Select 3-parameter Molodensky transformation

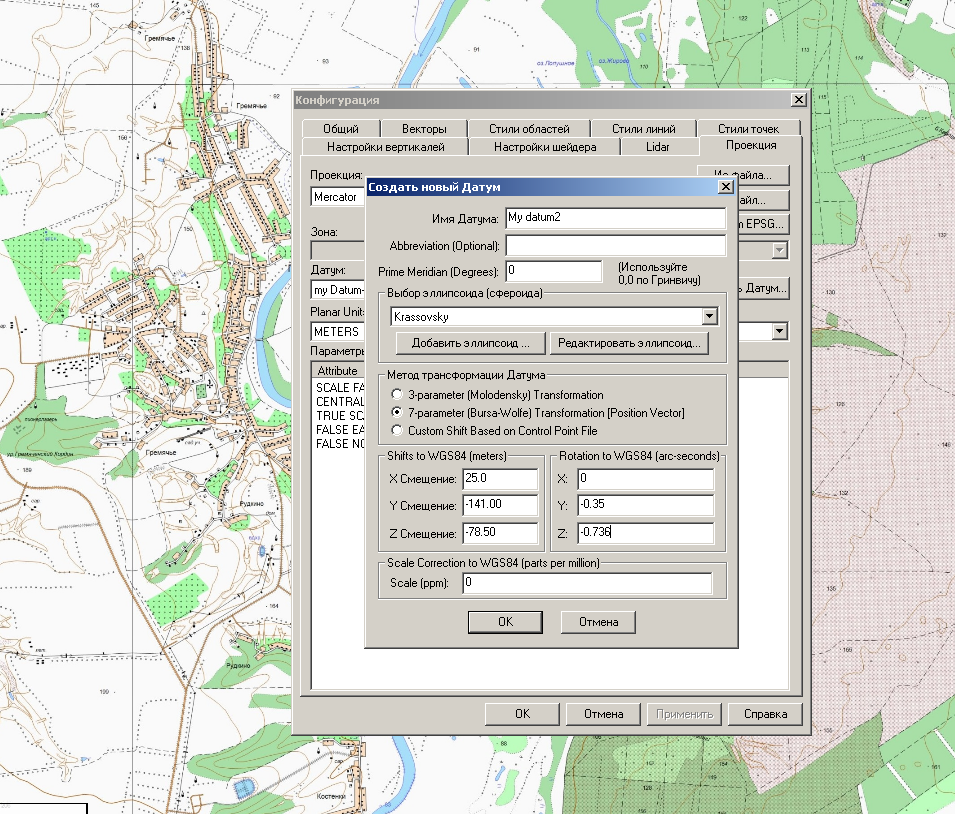click(x=398, y=395)
